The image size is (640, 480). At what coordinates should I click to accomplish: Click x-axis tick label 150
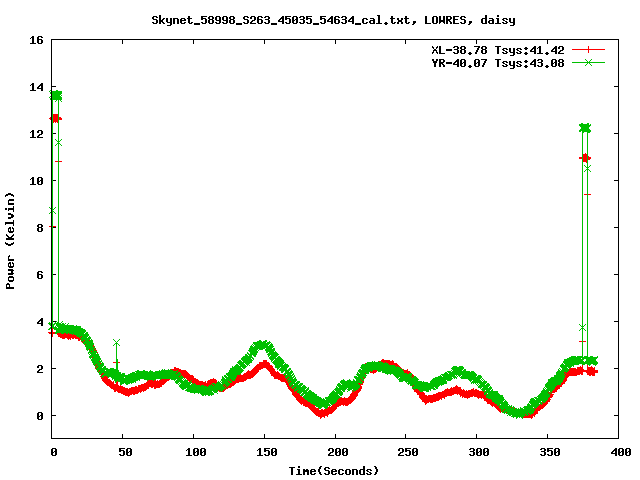tap(267, 452)
